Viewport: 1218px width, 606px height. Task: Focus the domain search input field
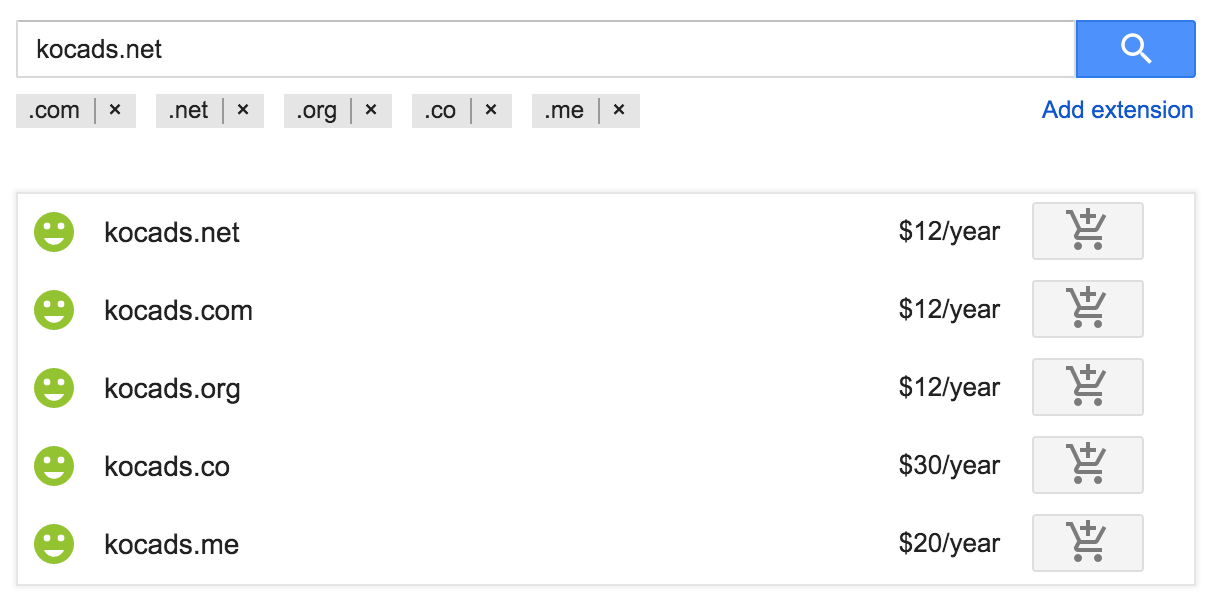(x=546, y=49)
